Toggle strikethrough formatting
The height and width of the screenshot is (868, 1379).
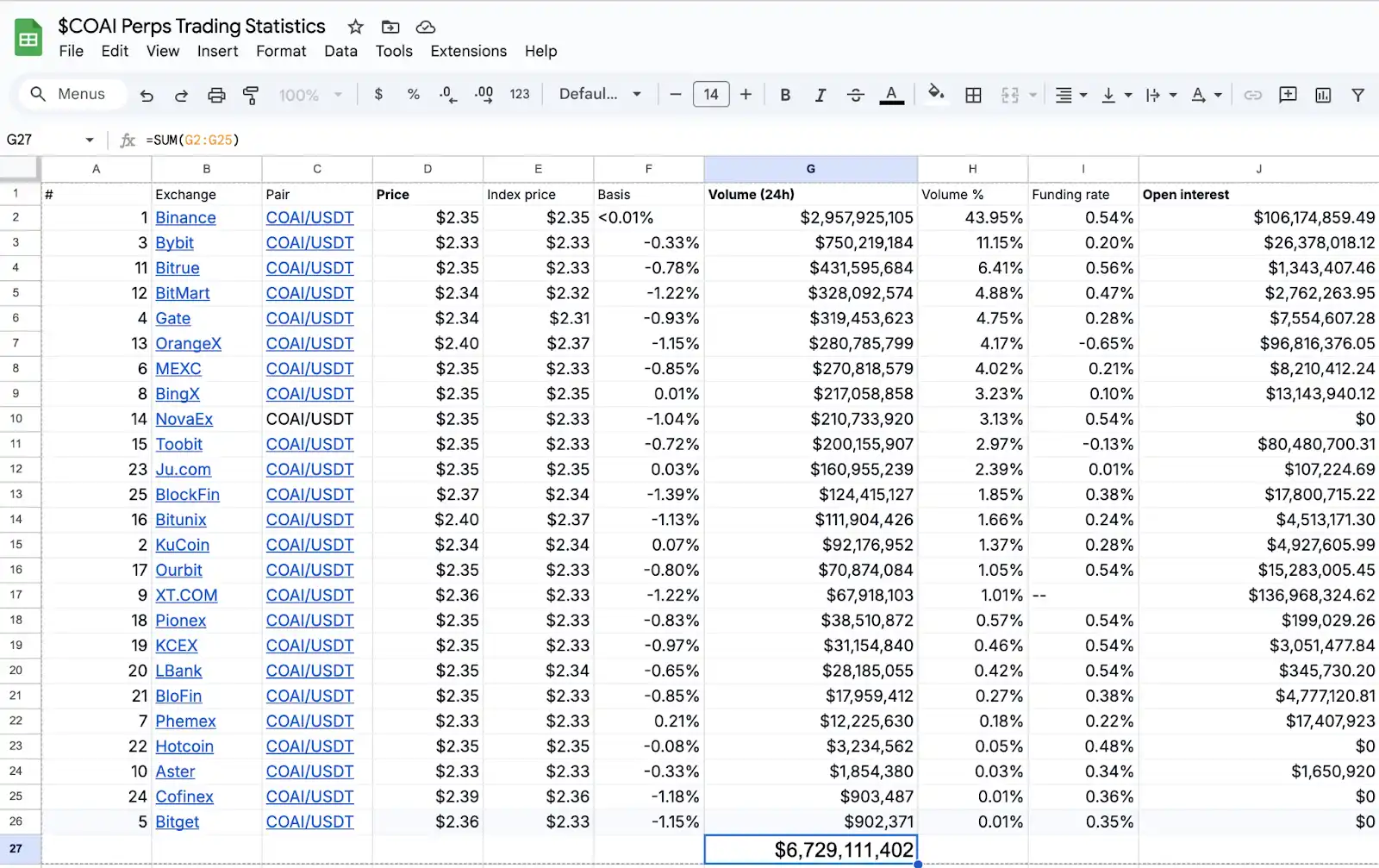click(x=855, y=95)
